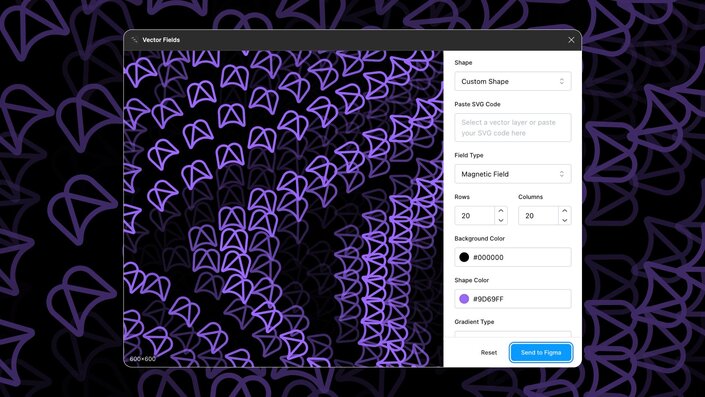Increase Rows with the up arrow
The image size is (705, 397).
[501, 211]
